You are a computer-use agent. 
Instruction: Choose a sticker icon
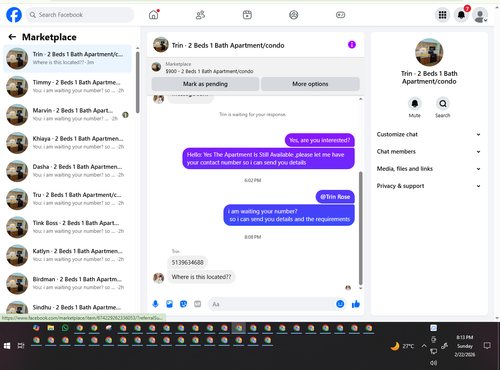[x=183, y=304]
